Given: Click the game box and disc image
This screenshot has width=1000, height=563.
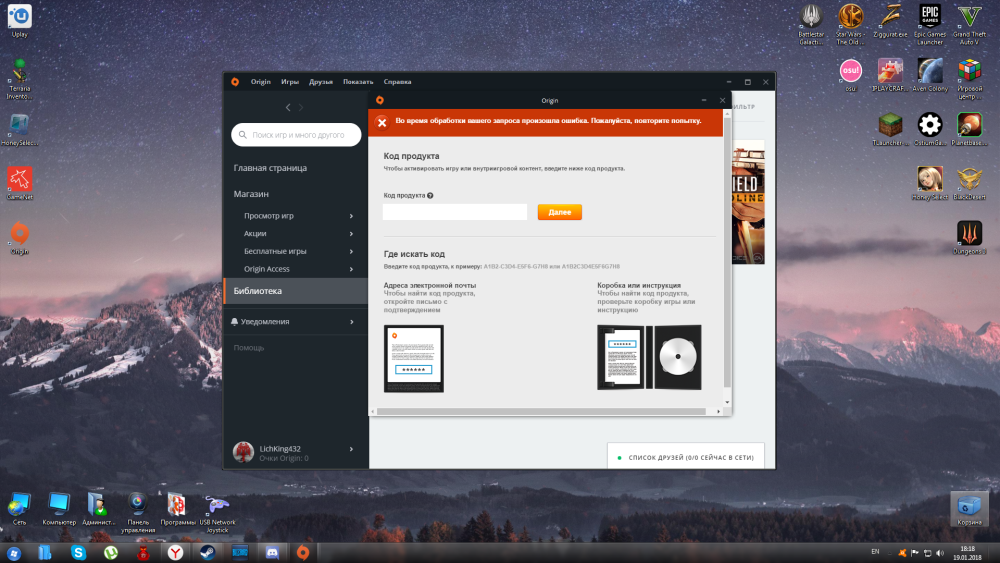Looking at the screenshot, I should (649, 357).
